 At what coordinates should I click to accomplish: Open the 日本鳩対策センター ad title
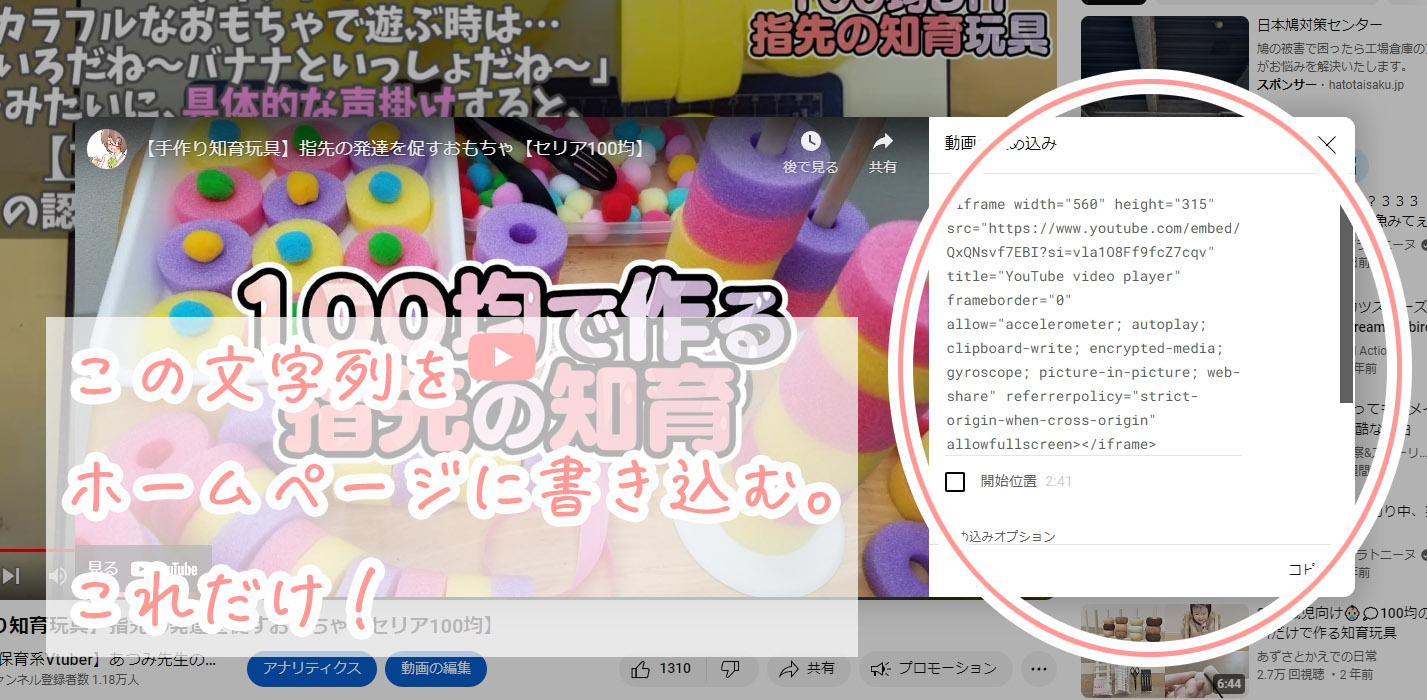pyautogui.click(x=1319, y=24)
